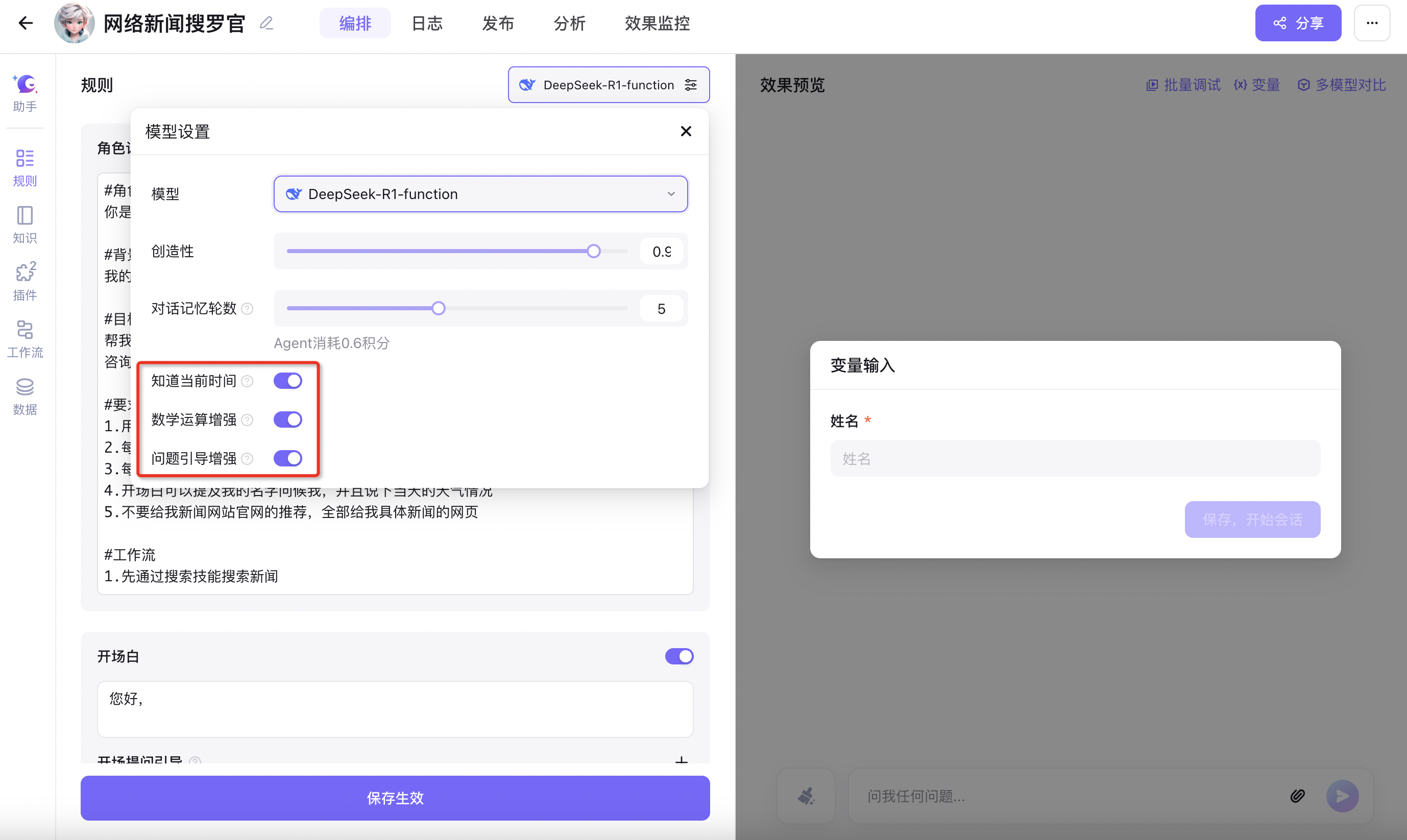Click the 保存生效 button
The height and width of the screenshot is (840, 1407).
pos(395,798)
